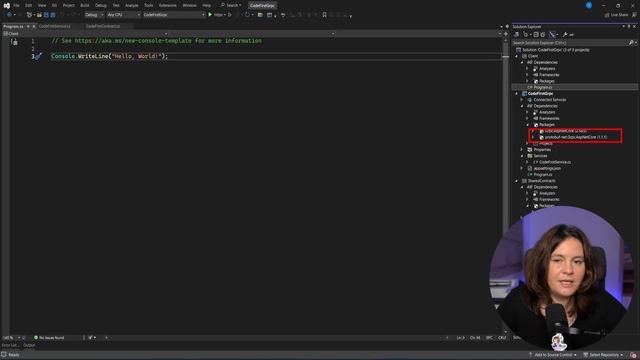Click Collapse All icon in Solution Explorer
The width and height of the screenshot is (640, 360).
tap(536, 35)
